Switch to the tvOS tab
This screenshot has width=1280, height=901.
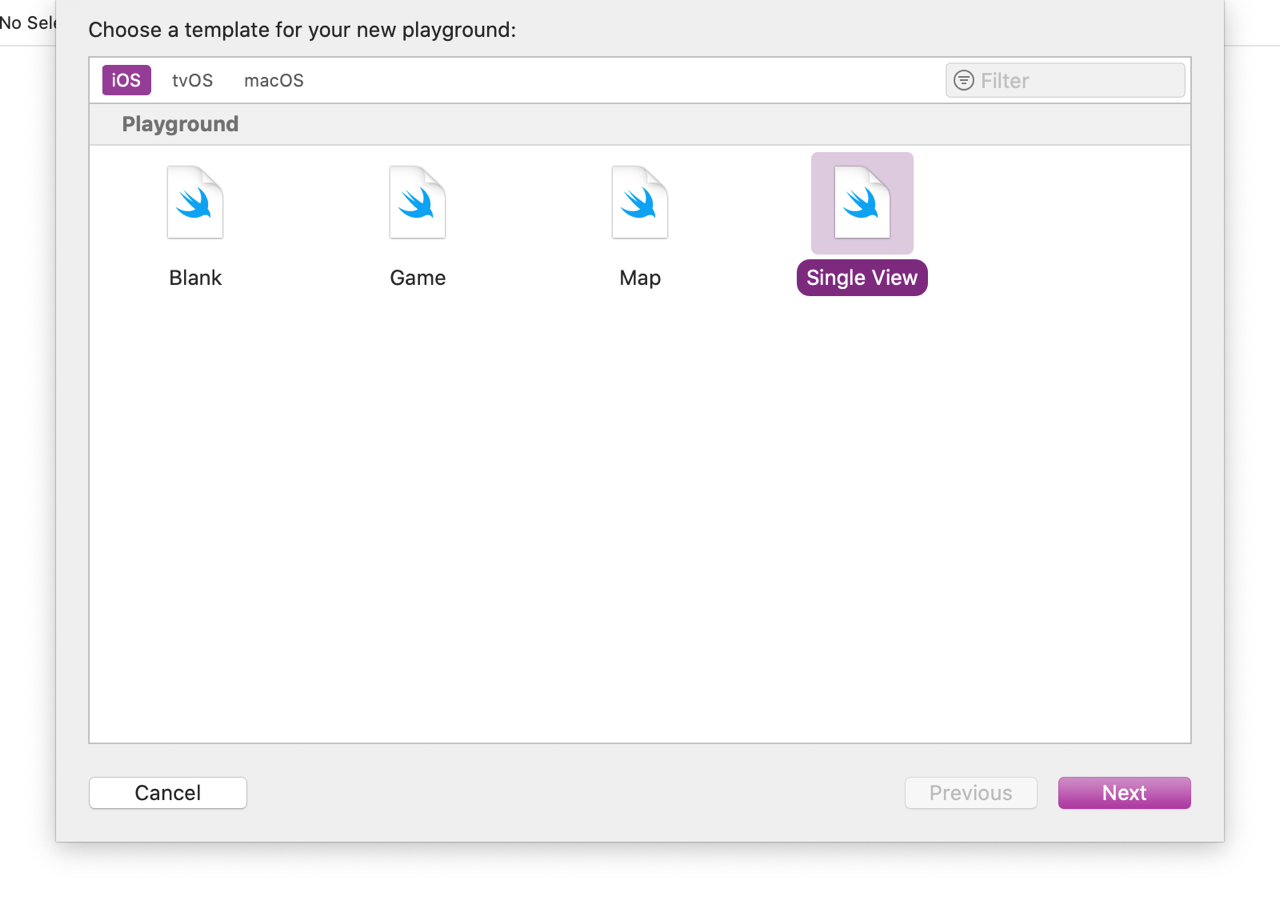pos(192,80)
